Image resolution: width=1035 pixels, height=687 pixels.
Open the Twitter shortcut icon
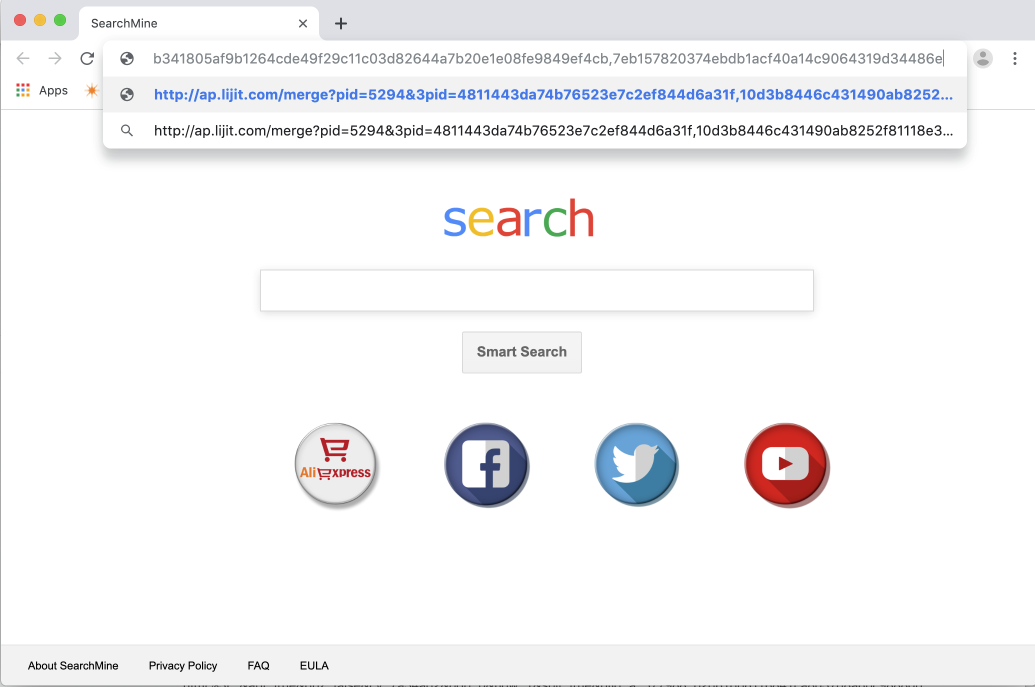point(636,465)
